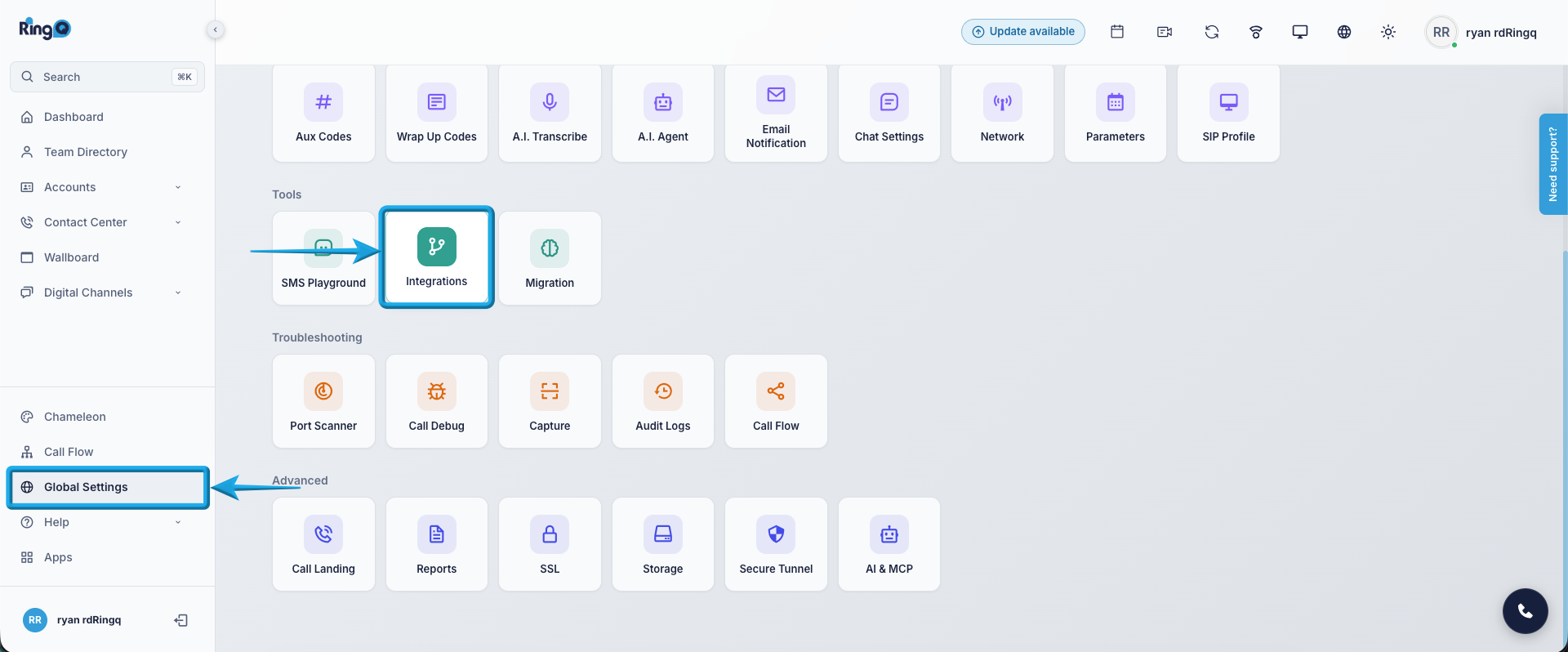Open the Storage settings tile
Screen dimensions: 1568x652
pos(663,544)
